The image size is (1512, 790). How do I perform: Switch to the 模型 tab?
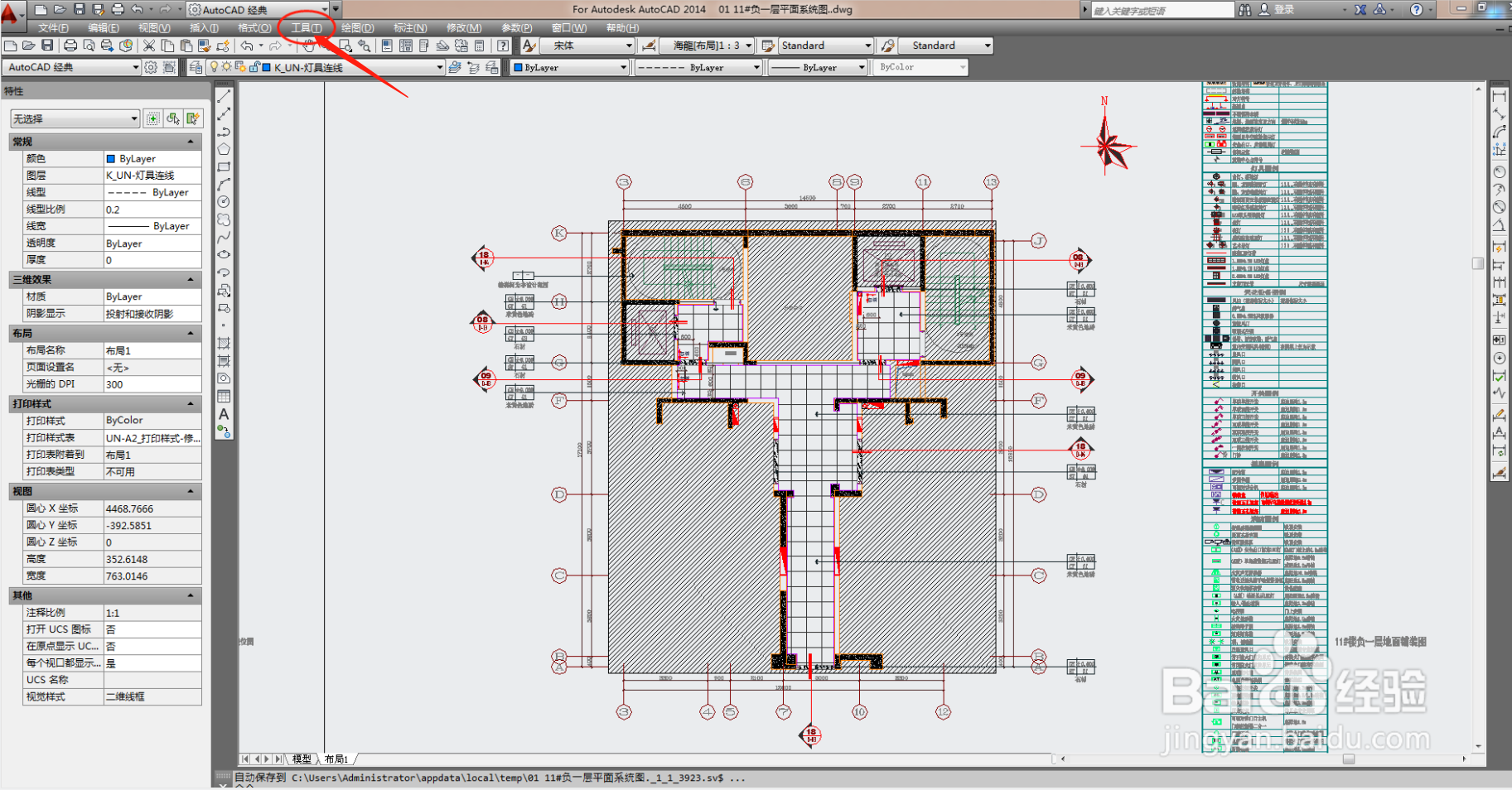pos(302,759)
